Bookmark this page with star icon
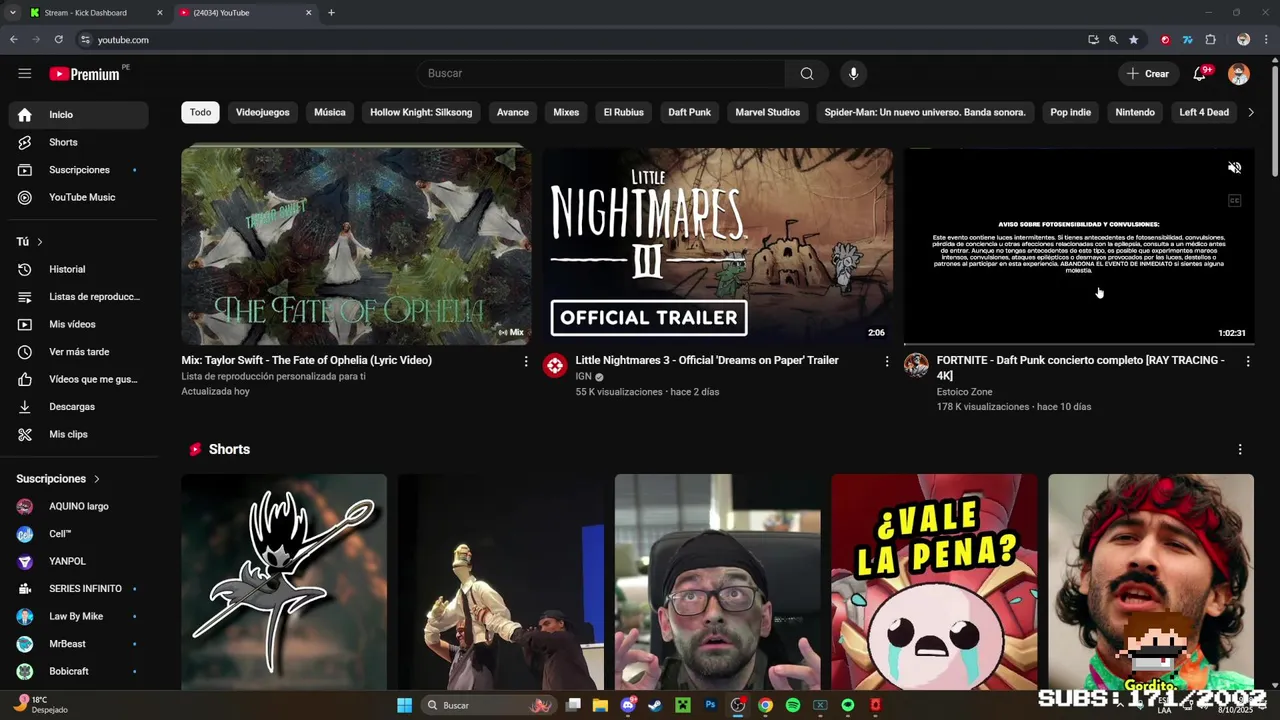1280x720 pixels. (1133, 40)
